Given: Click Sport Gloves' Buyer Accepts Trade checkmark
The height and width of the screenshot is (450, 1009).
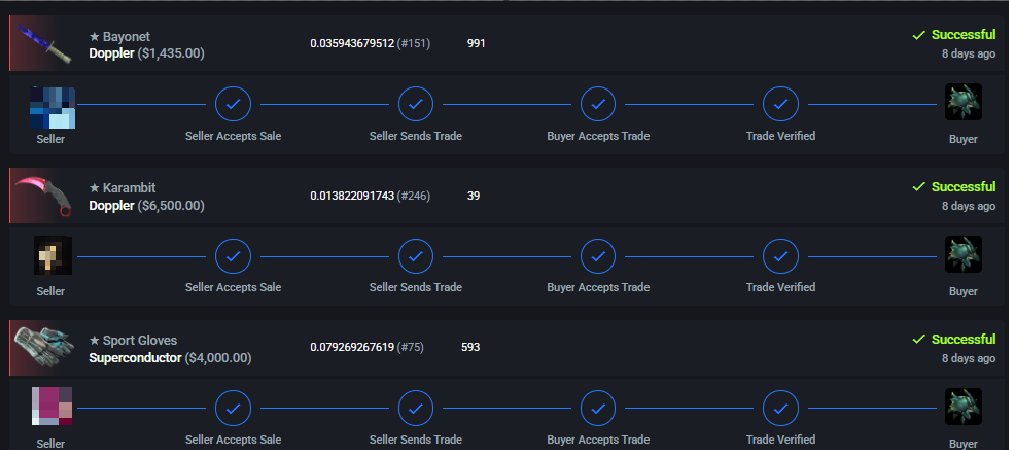Looking at the screenshot, I should point(598,408).
